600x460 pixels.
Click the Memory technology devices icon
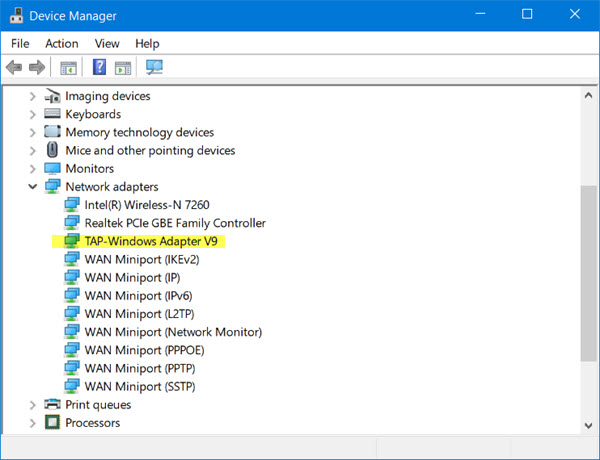[x=52, y=132]
